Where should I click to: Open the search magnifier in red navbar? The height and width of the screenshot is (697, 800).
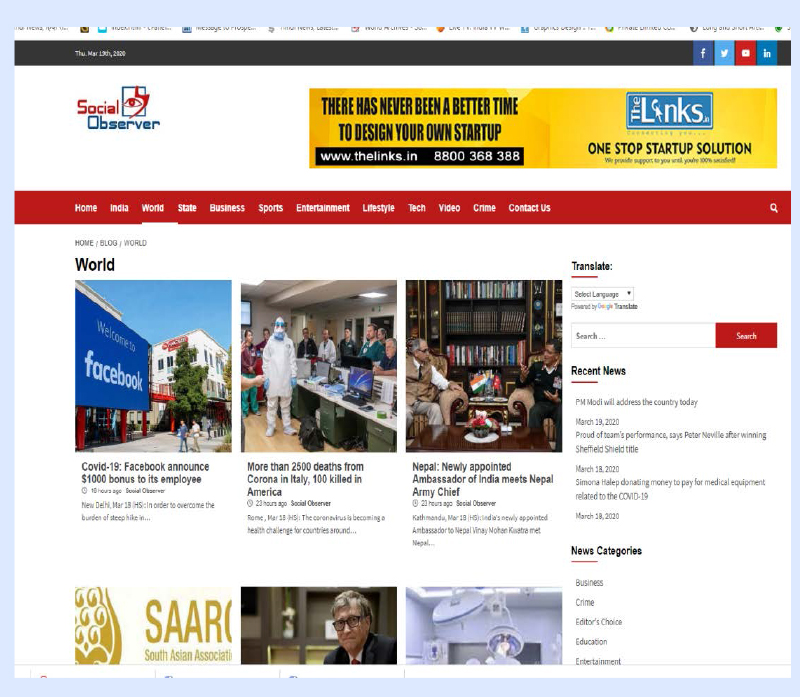(773, 208)
